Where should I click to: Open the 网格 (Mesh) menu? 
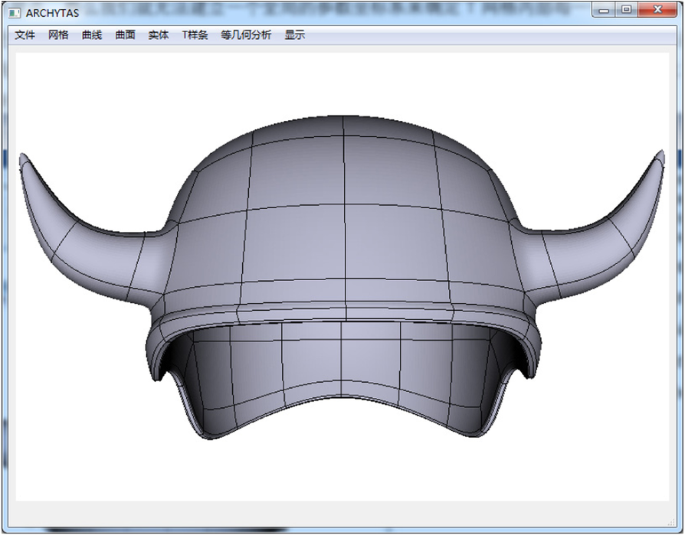(x=58, y=35)
